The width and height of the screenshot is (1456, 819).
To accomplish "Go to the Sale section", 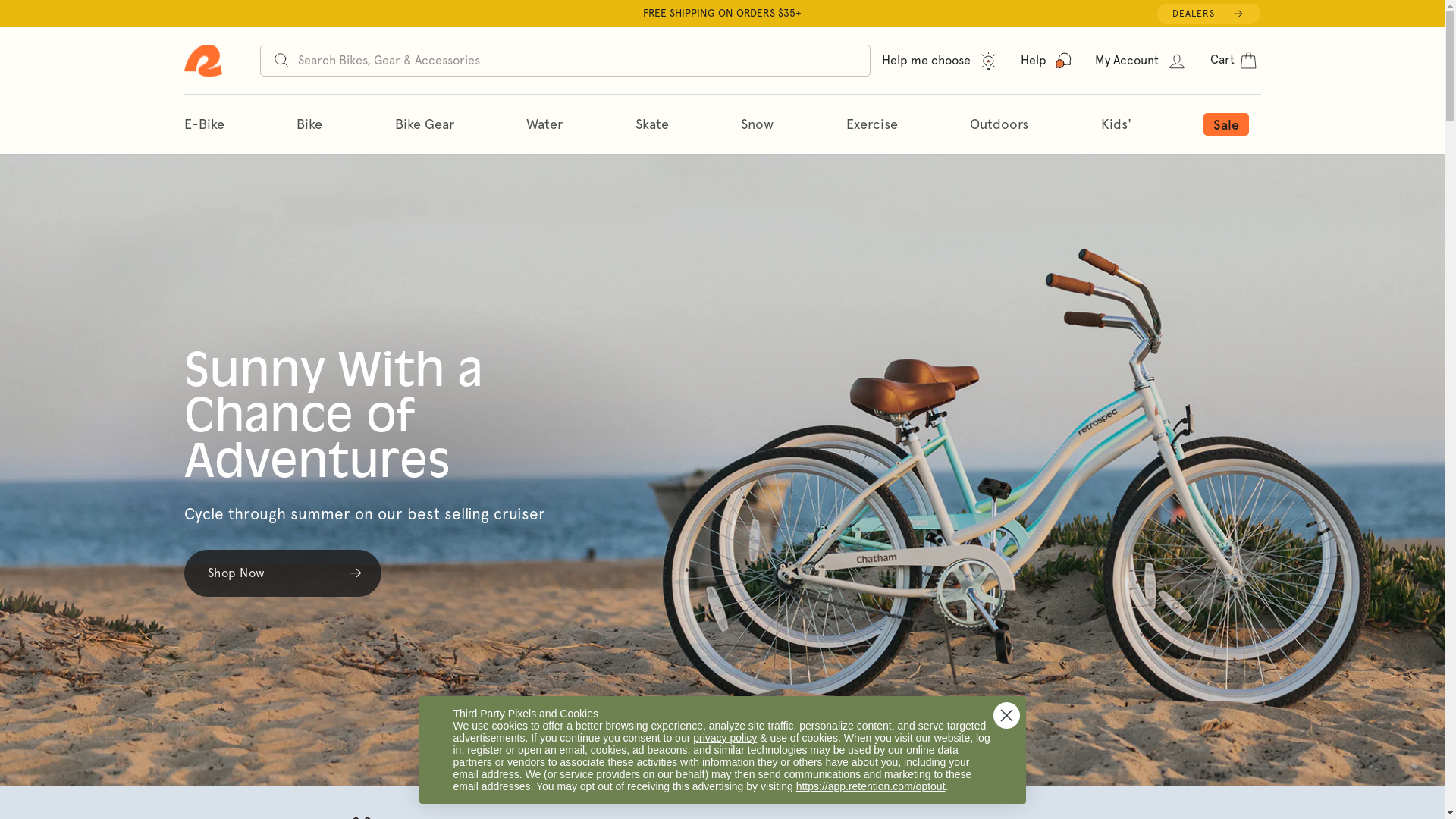I will (1225, 124).
